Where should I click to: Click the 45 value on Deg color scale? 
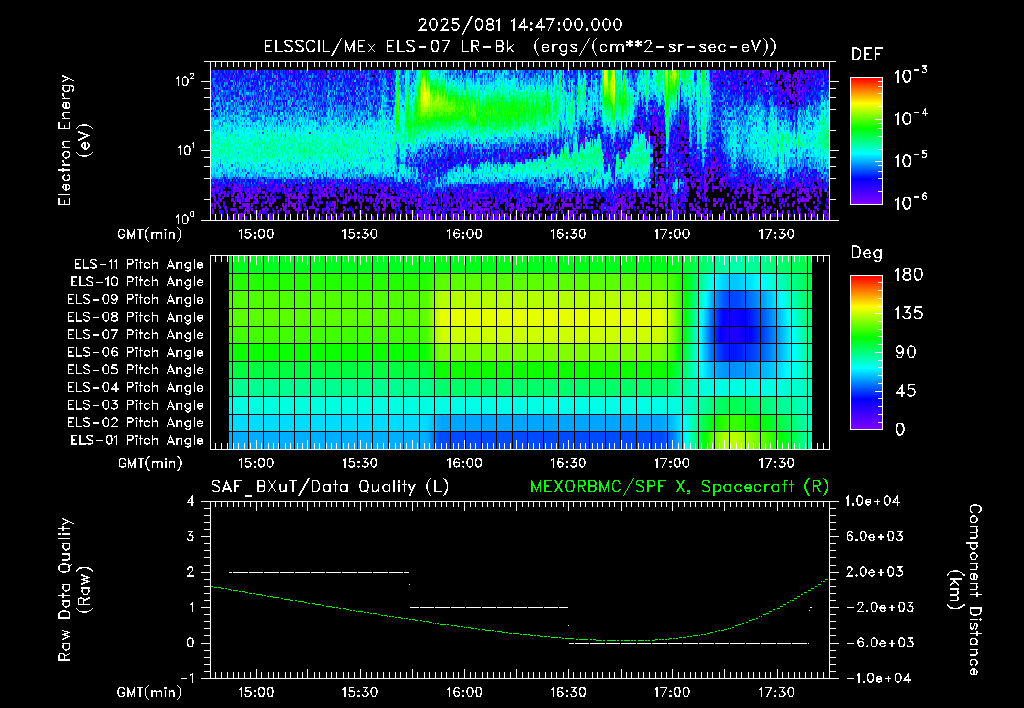coord(908,391)
